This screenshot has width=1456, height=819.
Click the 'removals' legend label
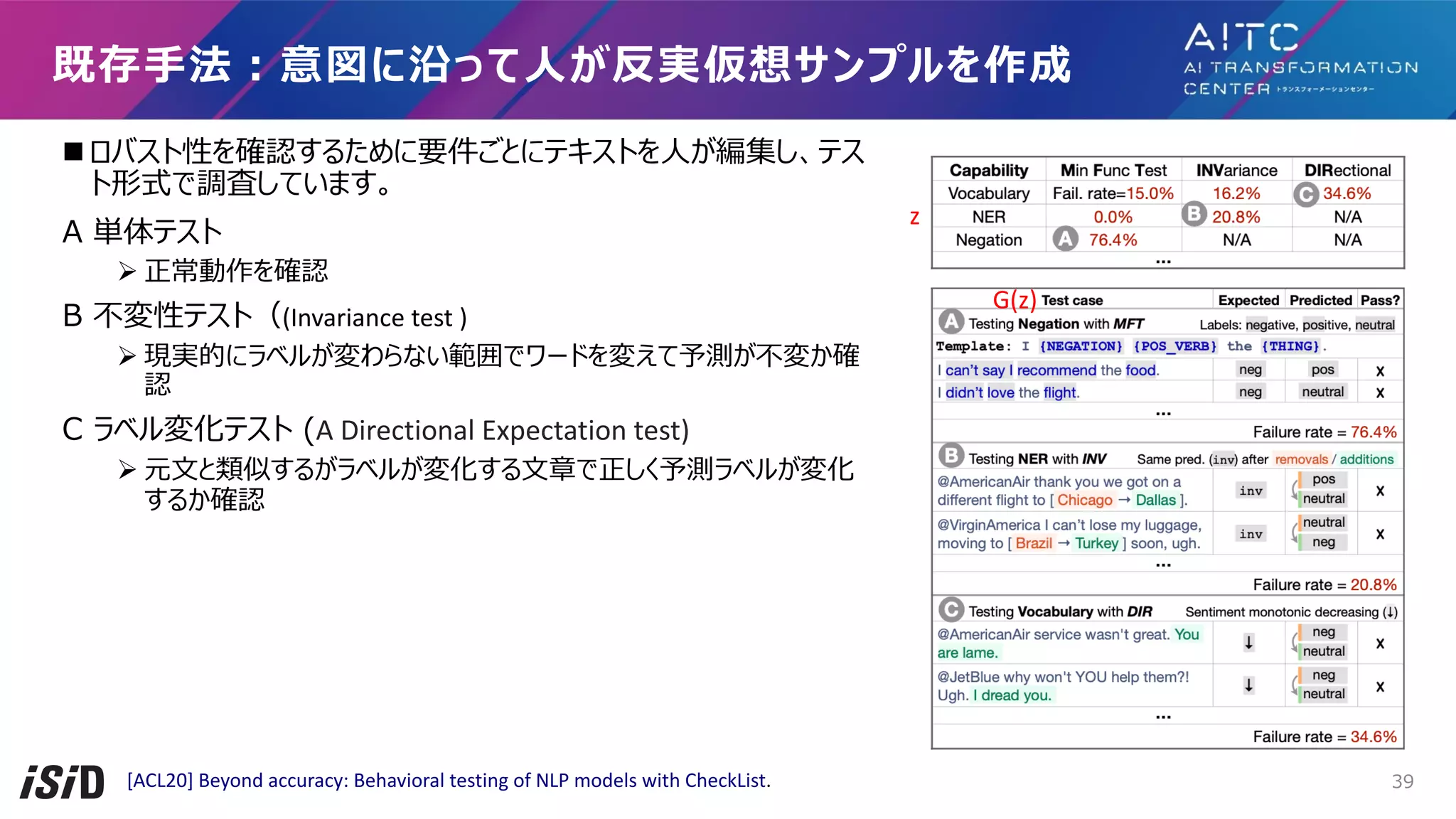point(1301,459)
